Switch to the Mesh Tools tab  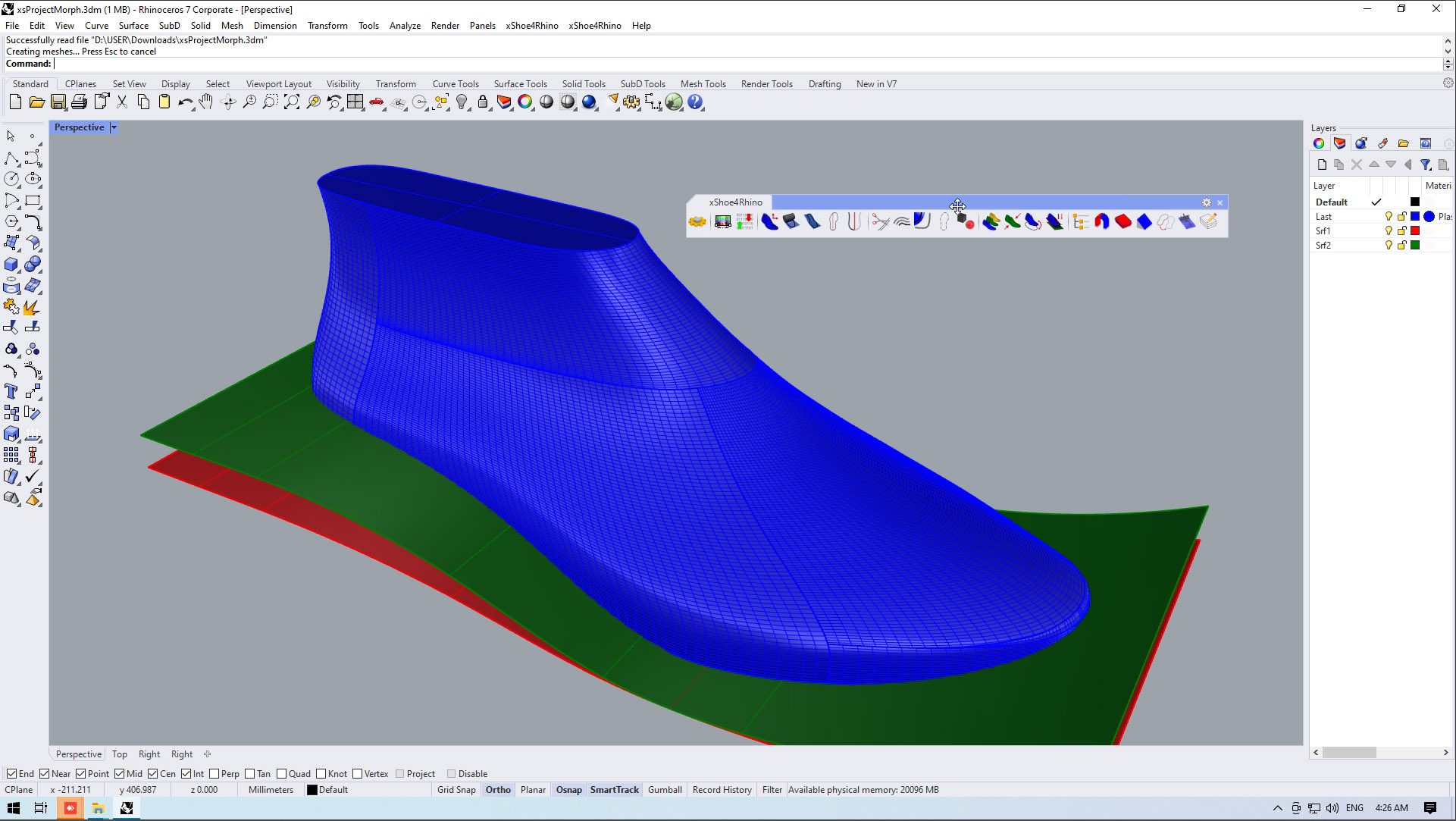(703, 84)
